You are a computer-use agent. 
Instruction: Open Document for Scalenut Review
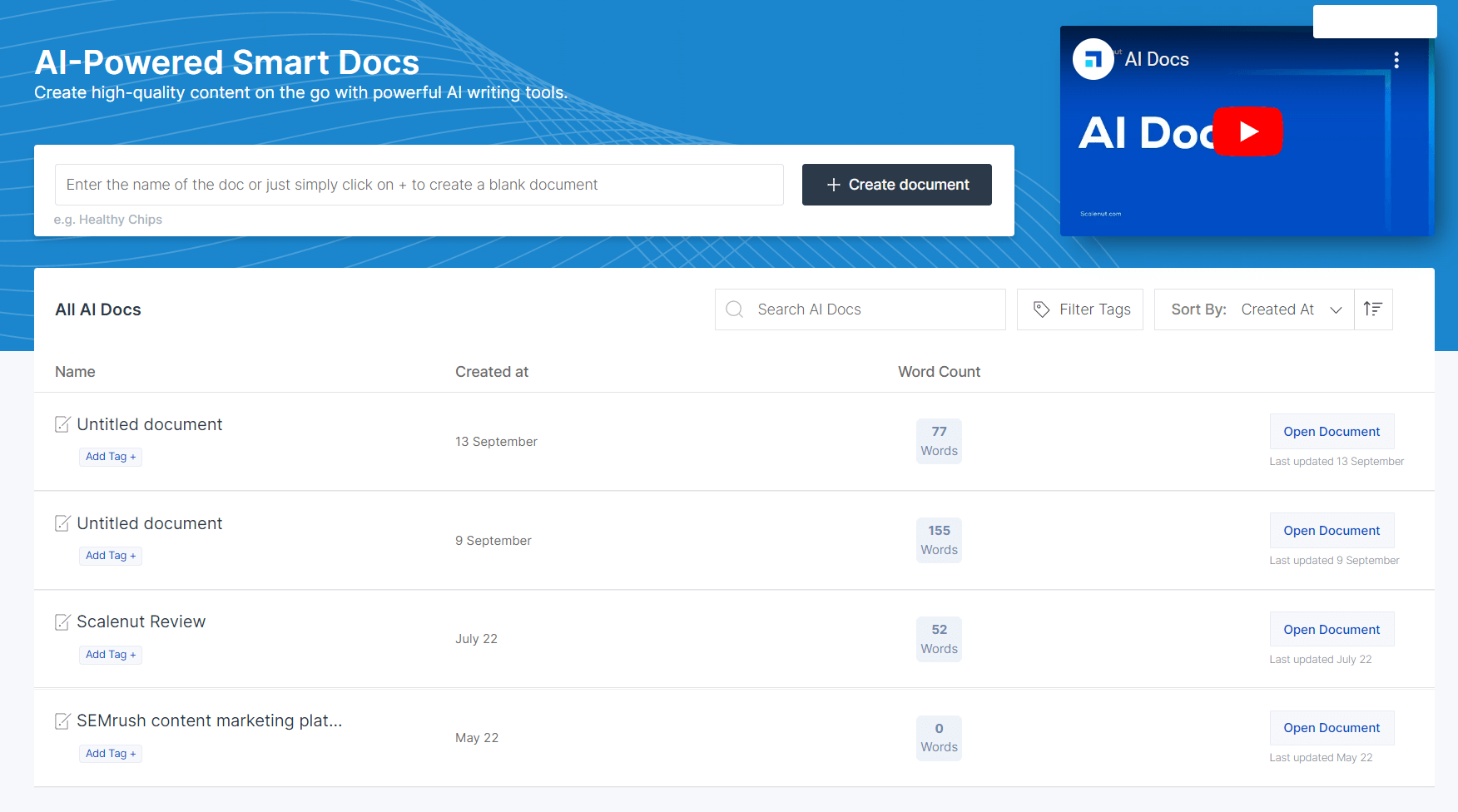pyautogui.click(x=1331, y=629)
